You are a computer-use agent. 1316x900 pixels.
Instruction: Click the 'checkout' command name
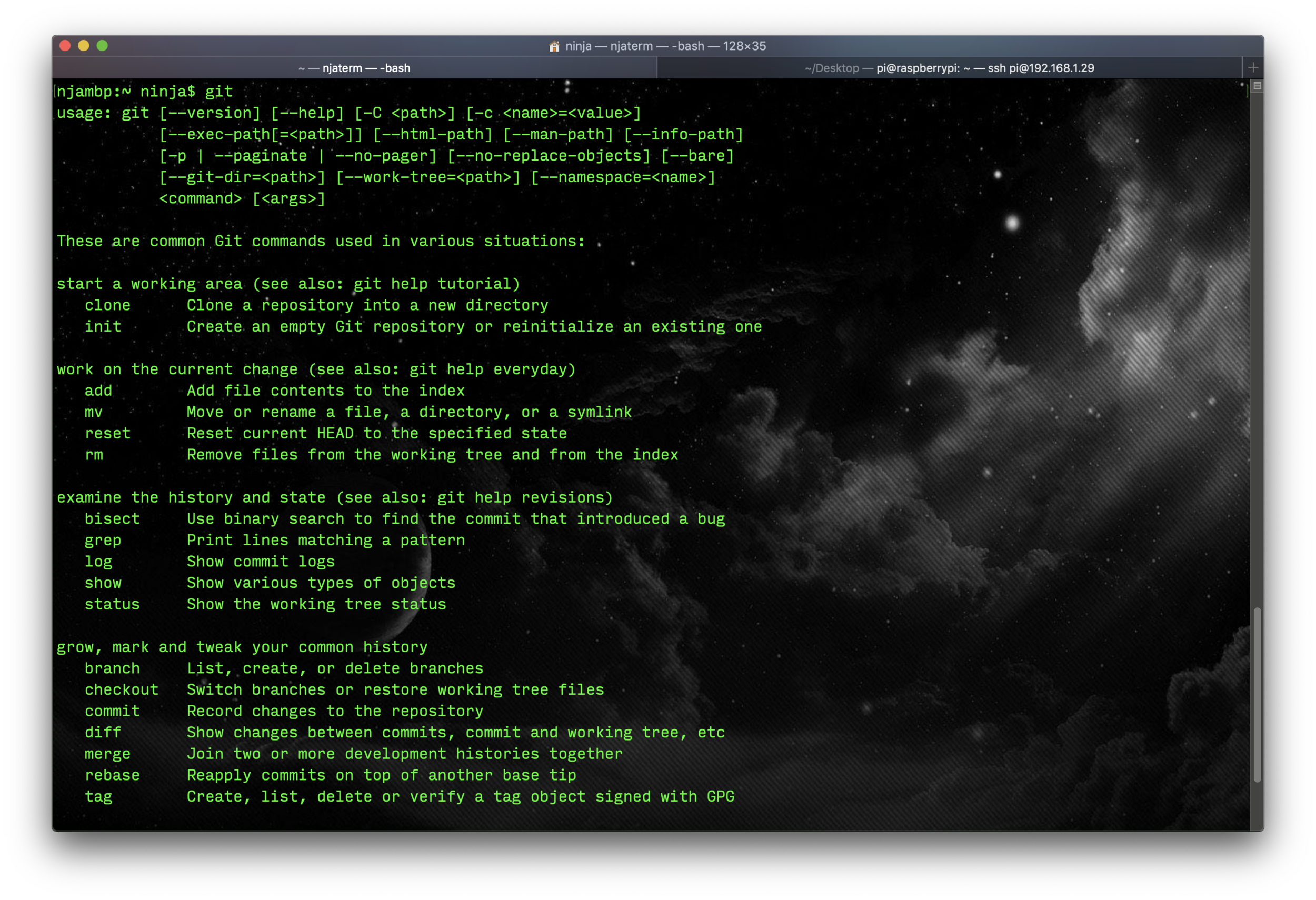pyautogui.click(x=121, y=690)
